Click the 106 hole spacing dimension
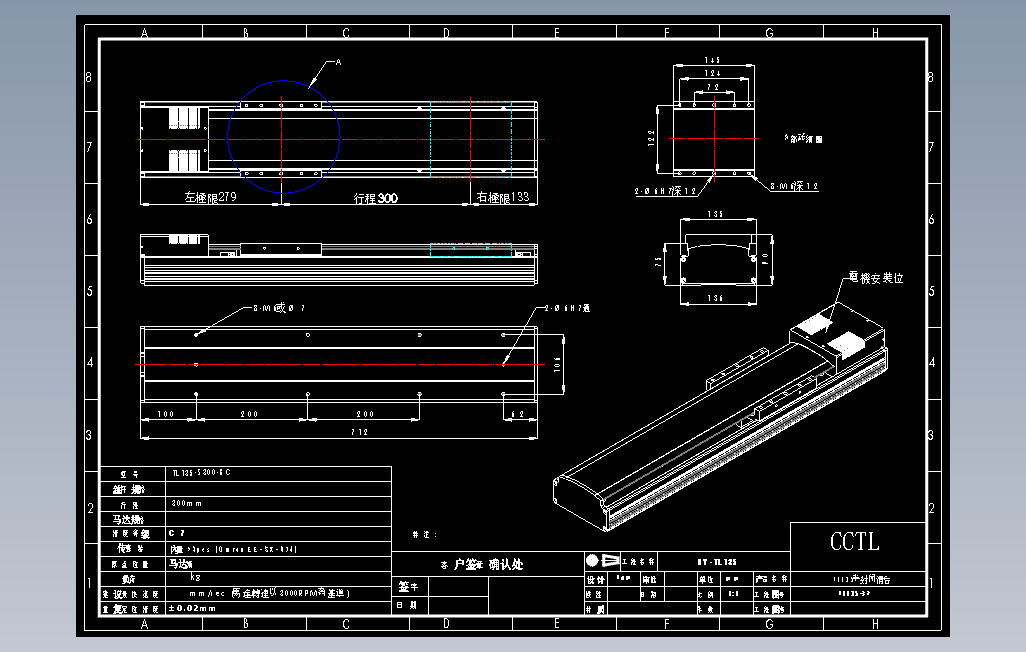Image resolution: width=1026 pixels, height=652 pixels. tap(557, 364)
